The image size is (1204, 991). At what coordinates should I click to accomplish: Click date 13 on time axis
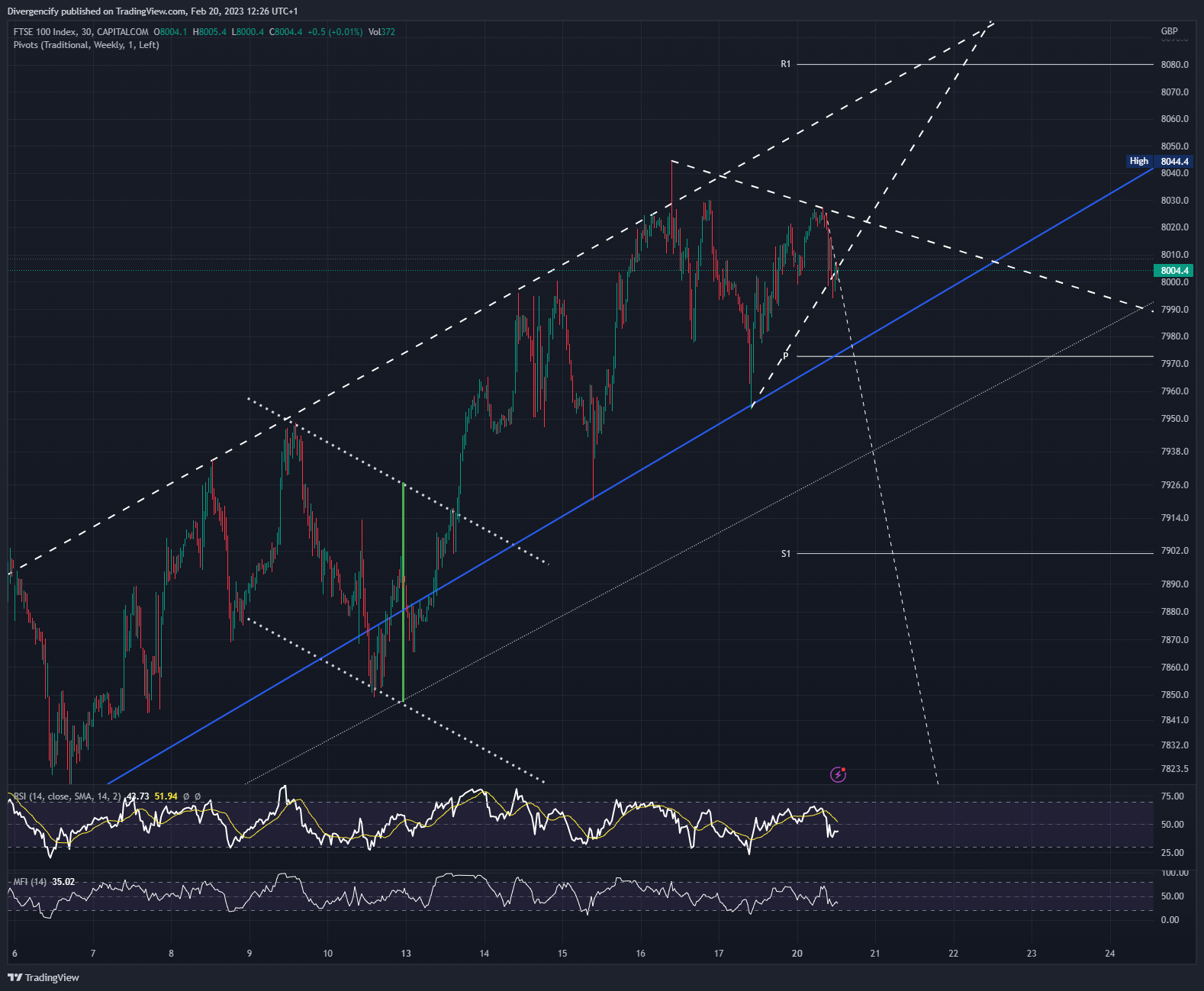[x=406, y=954]
